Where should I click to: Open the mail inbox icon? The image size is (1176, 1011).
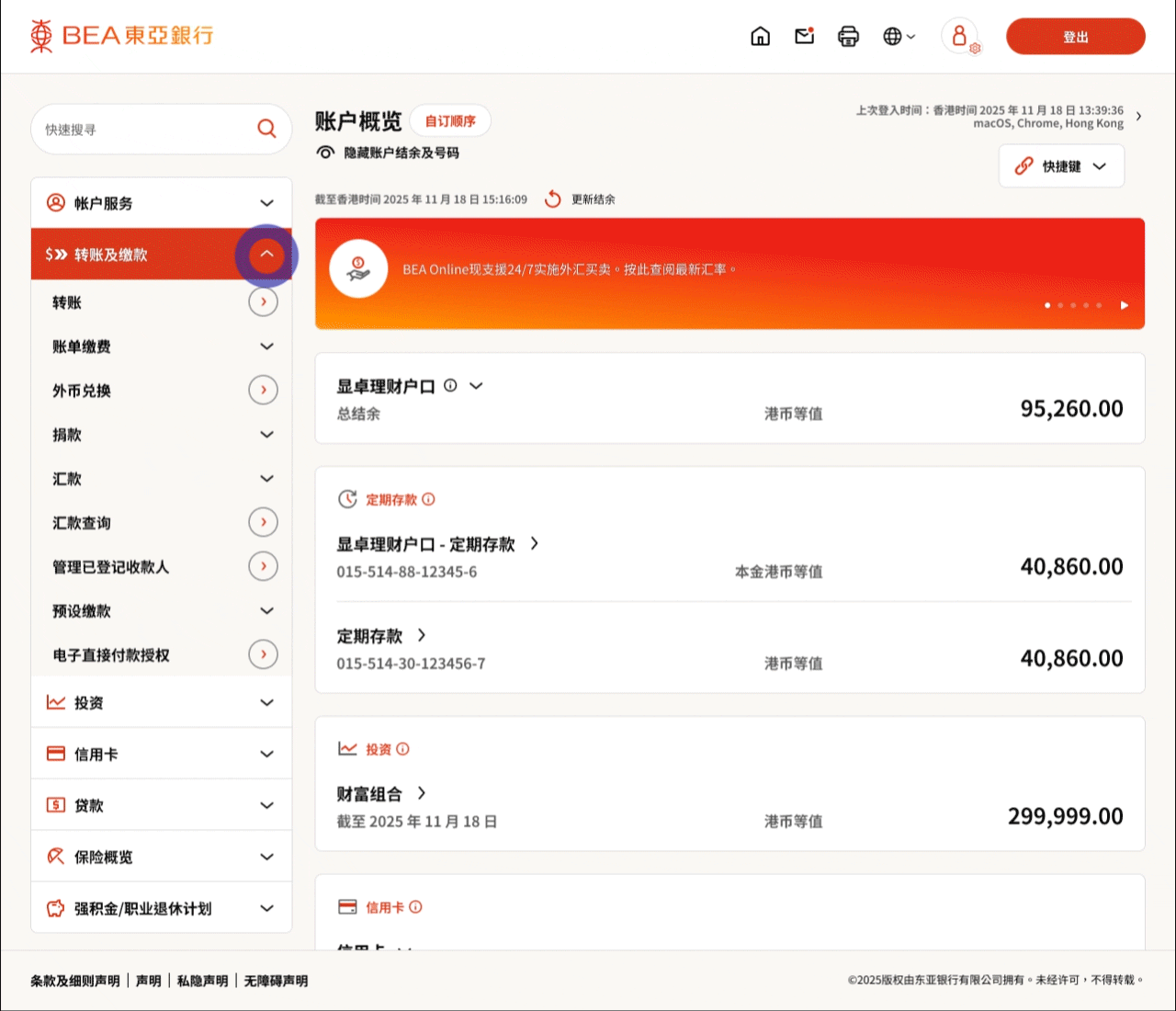805,37
